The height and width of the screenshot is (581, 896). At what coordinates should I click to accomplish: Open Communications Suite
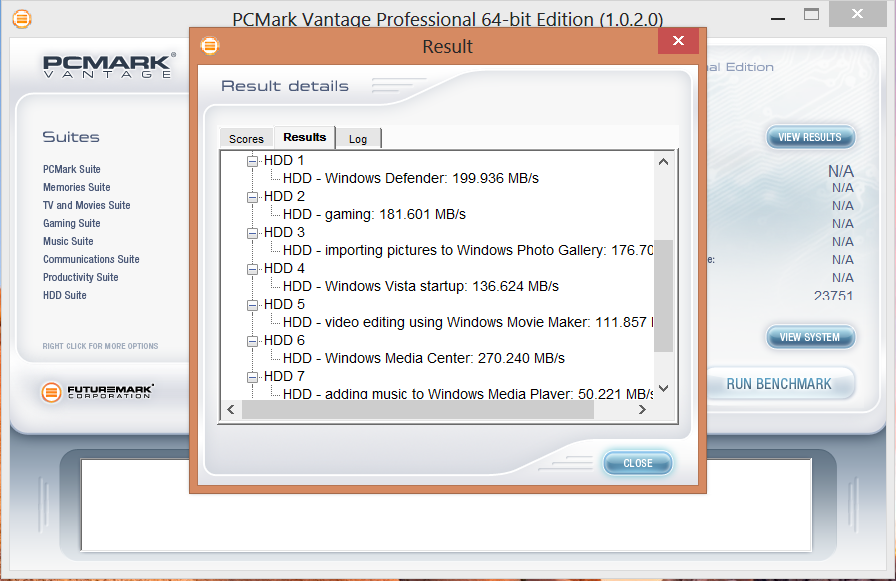click(91, 259)
